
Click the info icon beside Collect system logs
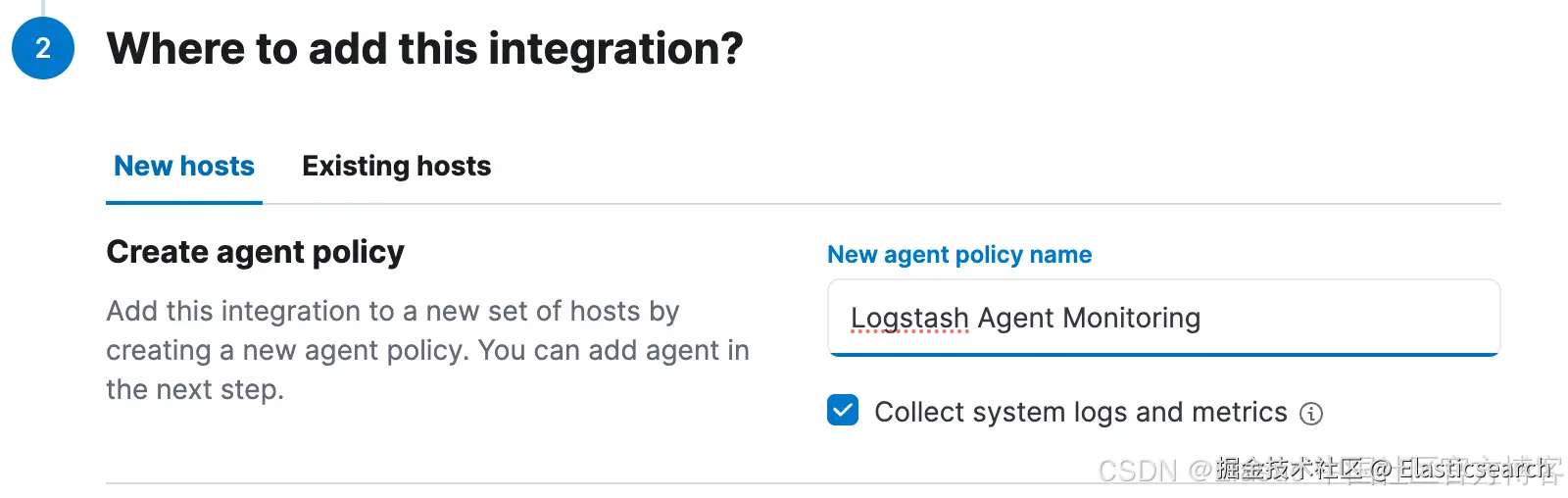(x=1310, y=414)
